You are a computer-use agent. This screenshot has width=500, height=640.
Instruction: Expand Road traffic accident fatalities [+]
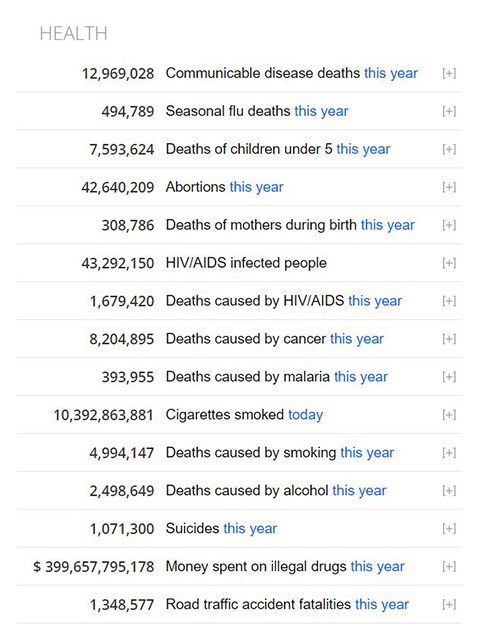(449, 605)
